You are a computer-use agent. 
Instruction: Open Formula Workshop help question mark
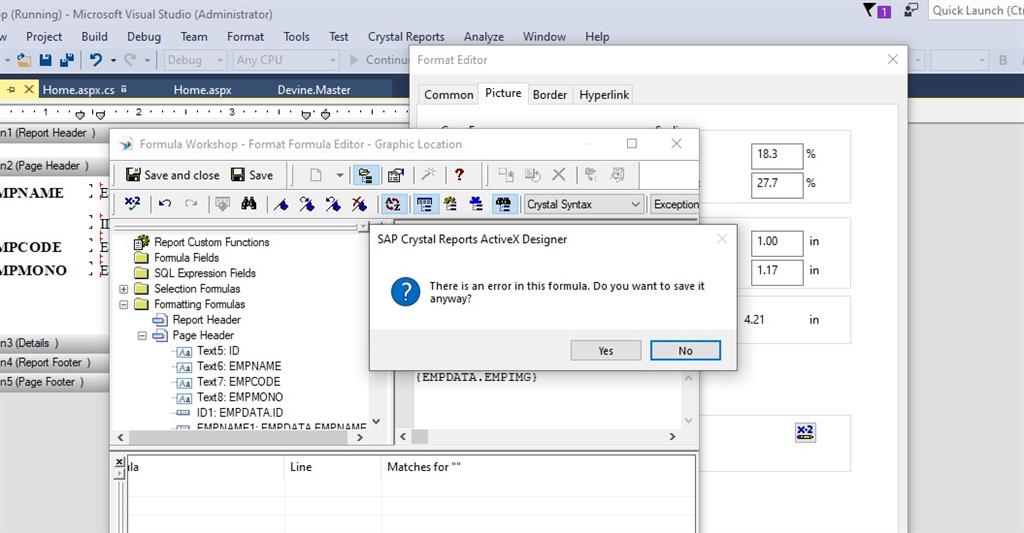[460, 174]
